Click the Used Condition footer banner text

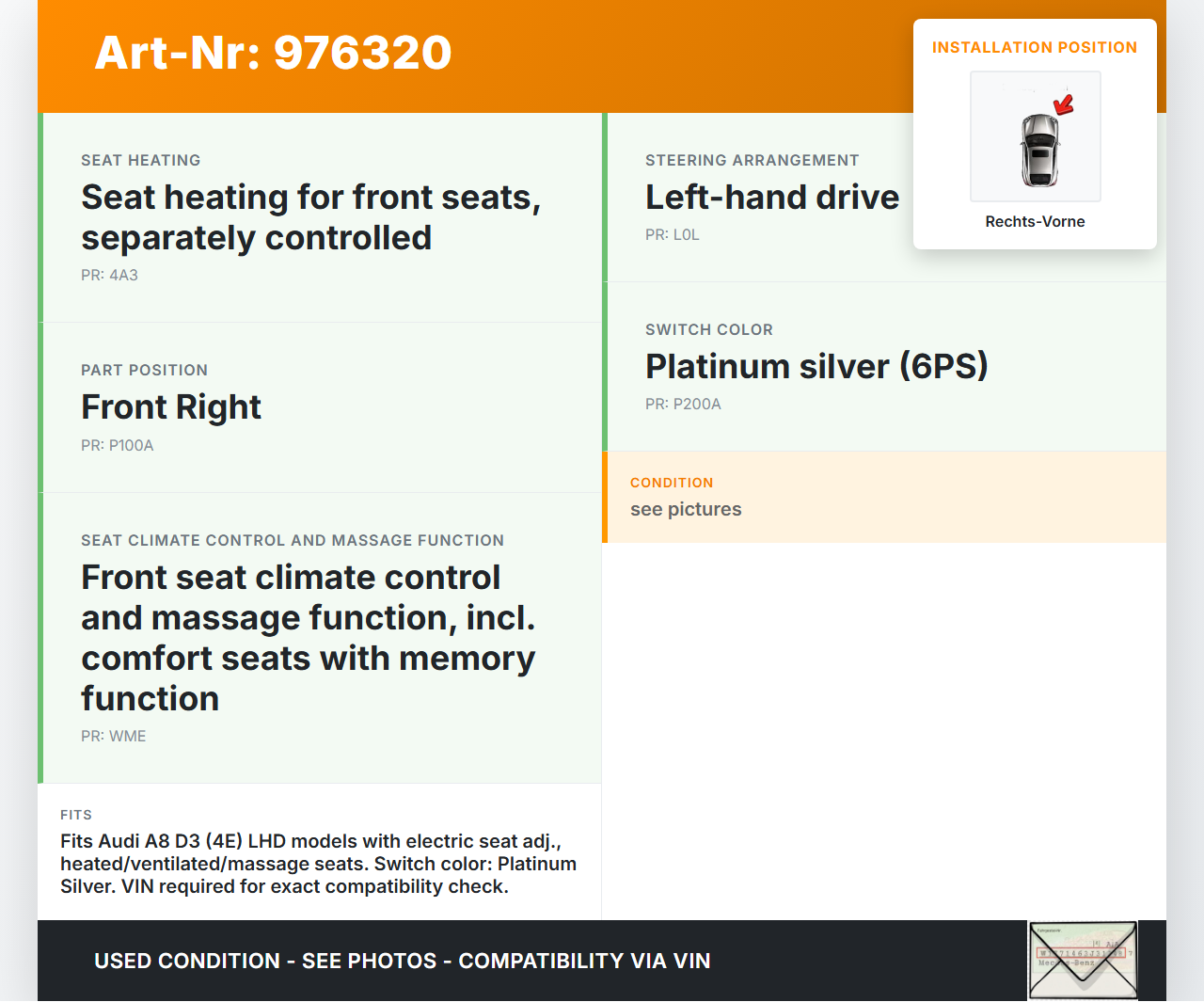(x=402, y=961)
